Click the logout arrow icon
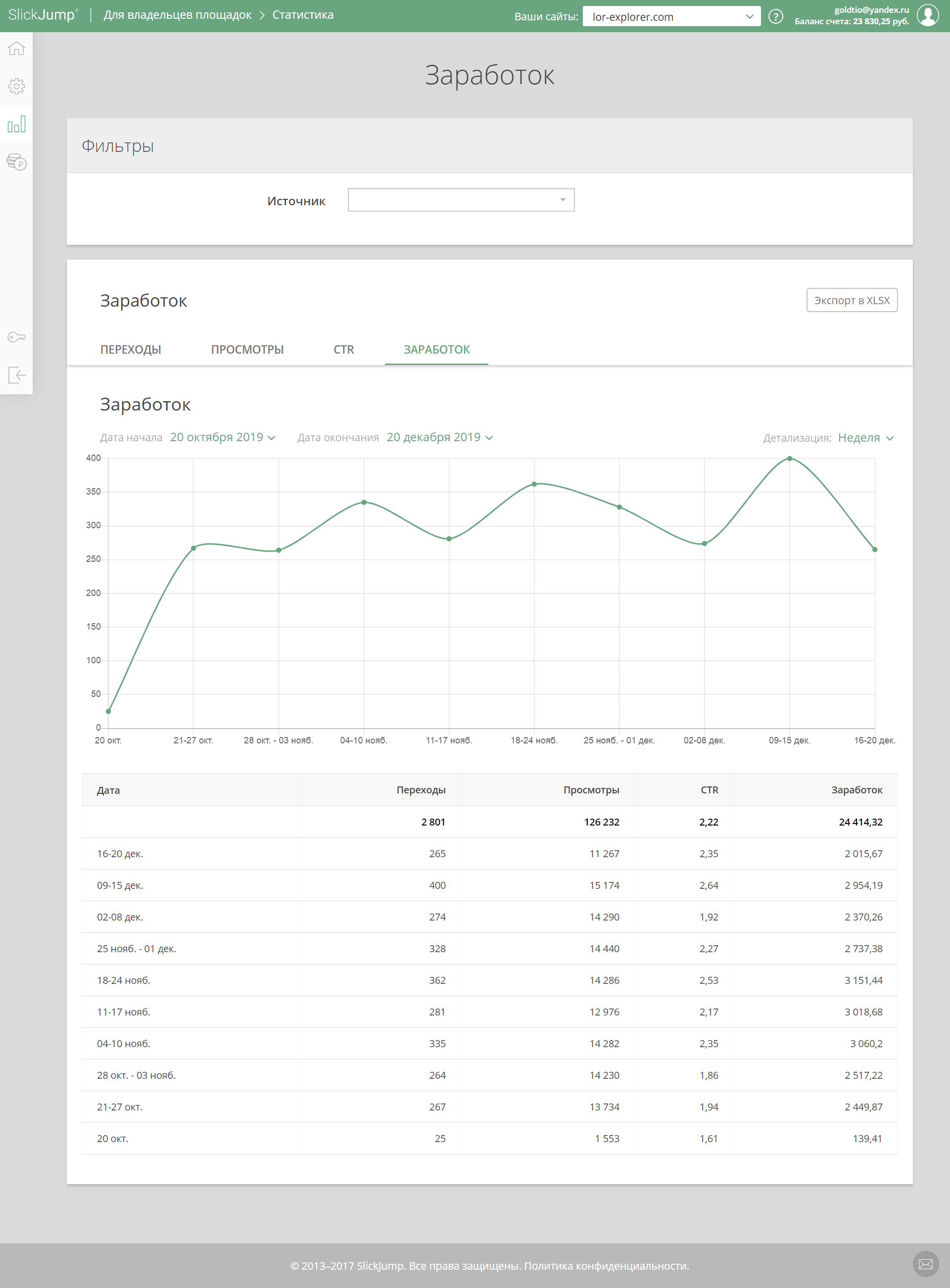The width and height of the screenshot is (950, 1288). 16,375
